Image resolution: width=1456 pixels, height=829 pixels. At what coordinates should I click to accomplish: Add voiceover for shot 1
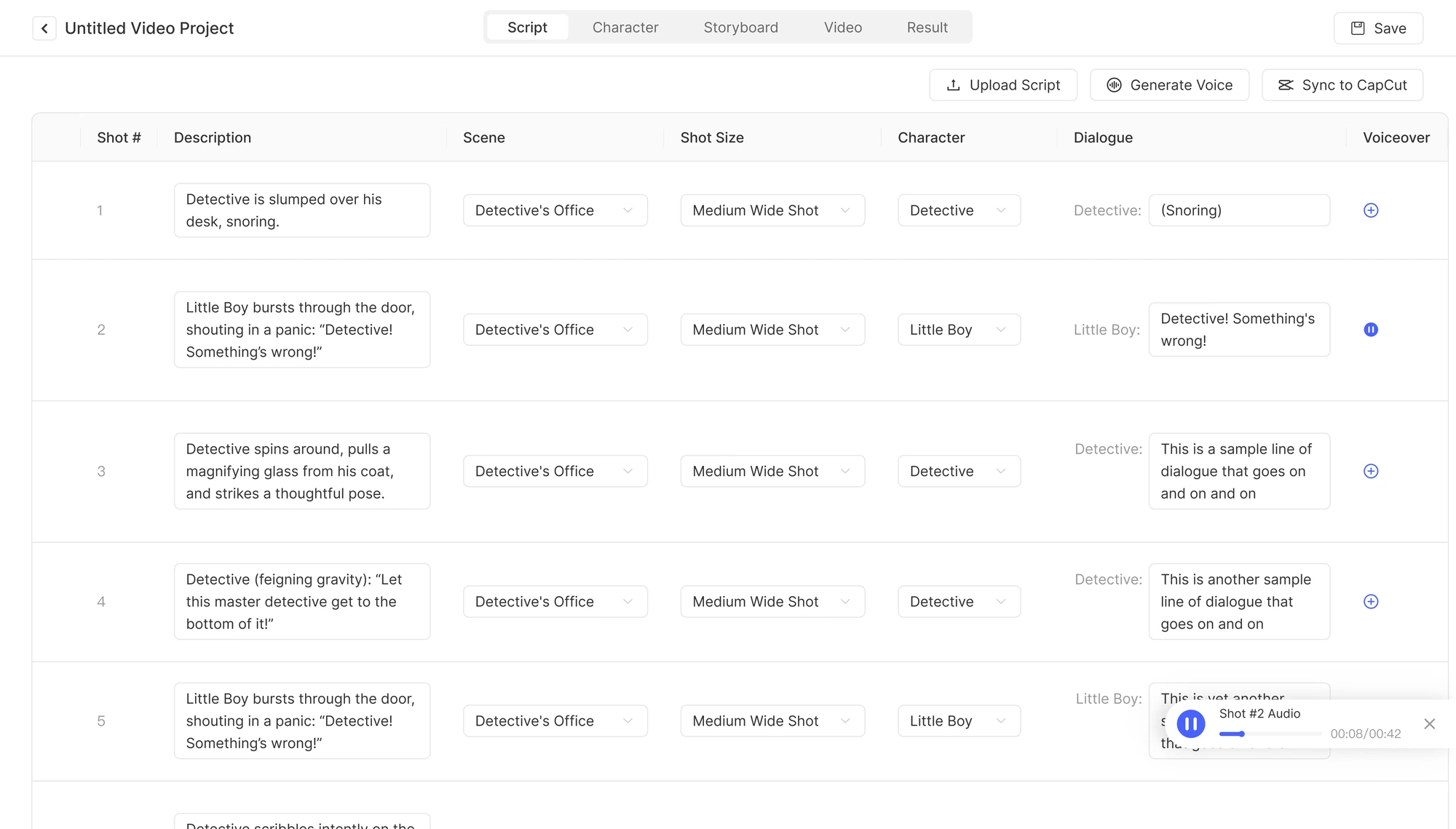click(1371, 210)
